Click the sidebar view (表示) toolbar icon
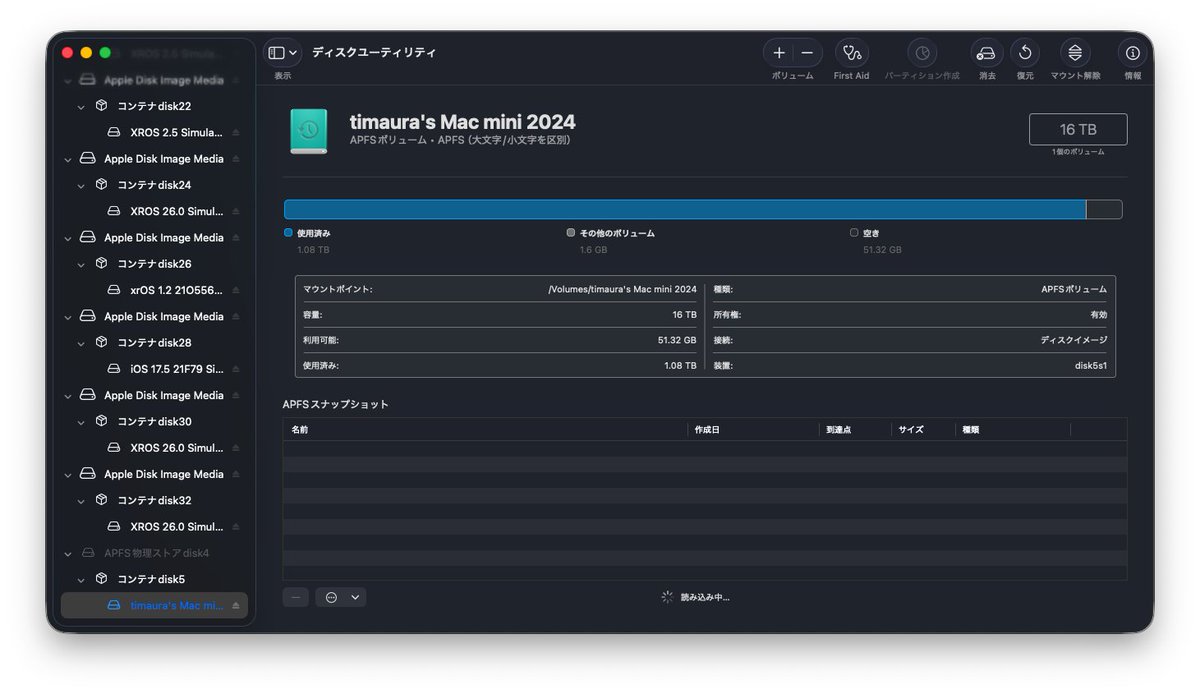The height and width of the screenshot is (694, 1200). pyautogui.click(x=276, y=53)
